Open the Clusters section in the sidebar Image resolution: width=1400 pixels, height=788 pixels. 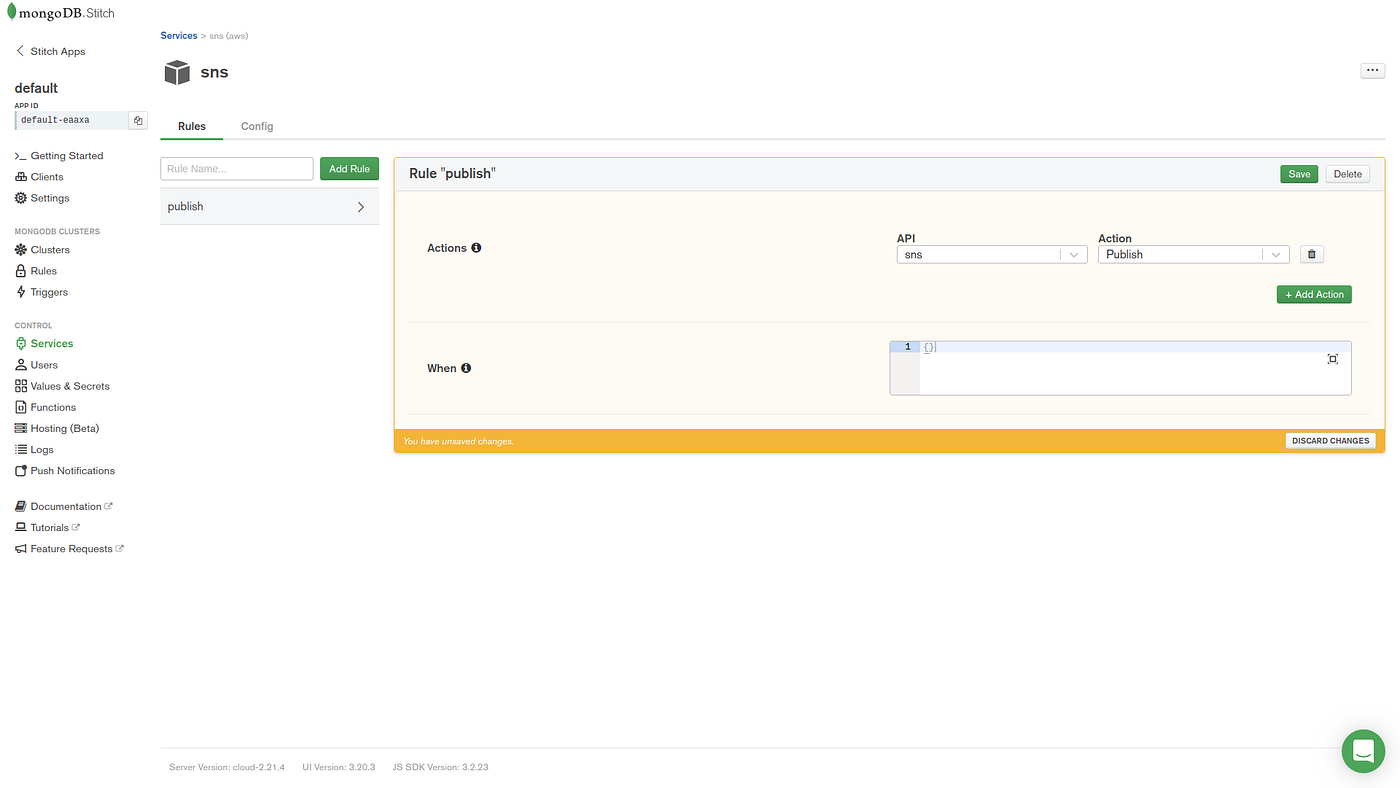click(48, 249)
